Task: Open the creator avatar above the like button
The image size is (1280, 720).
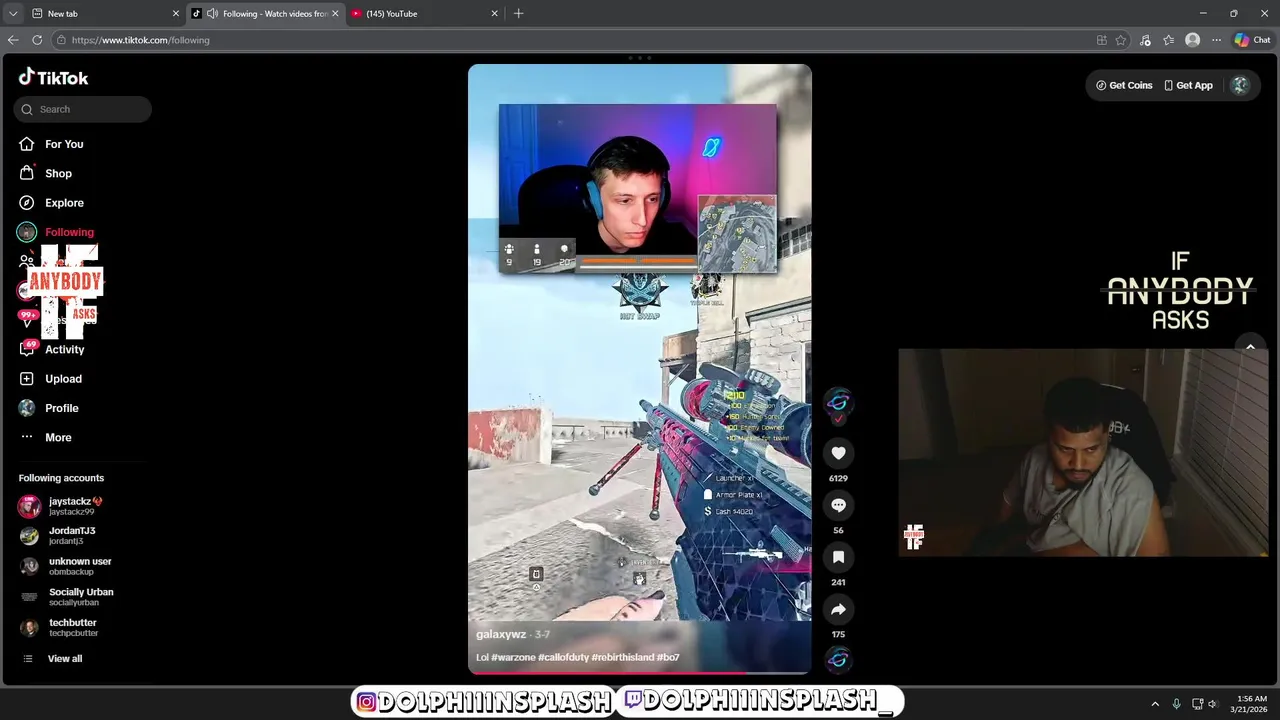Action: click(x=838, y=403)
